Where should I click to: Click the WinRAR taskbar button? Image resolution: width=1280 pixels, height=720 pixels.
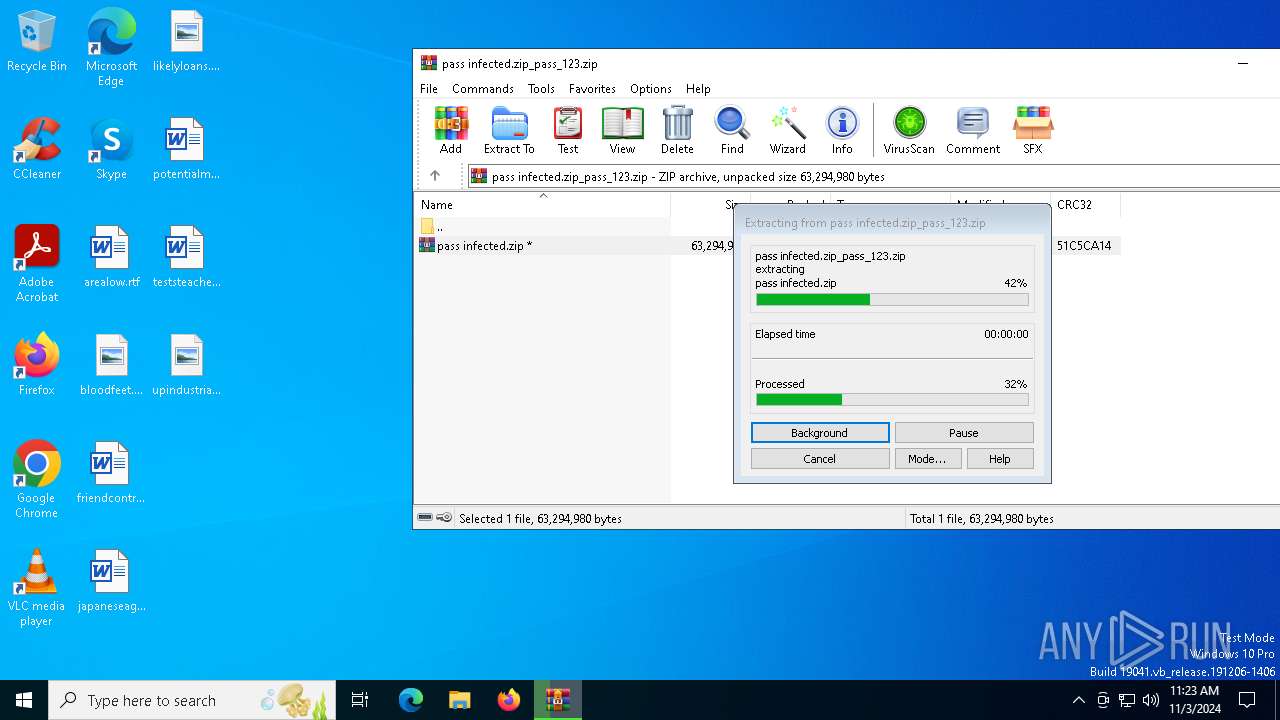pos(557,700)
